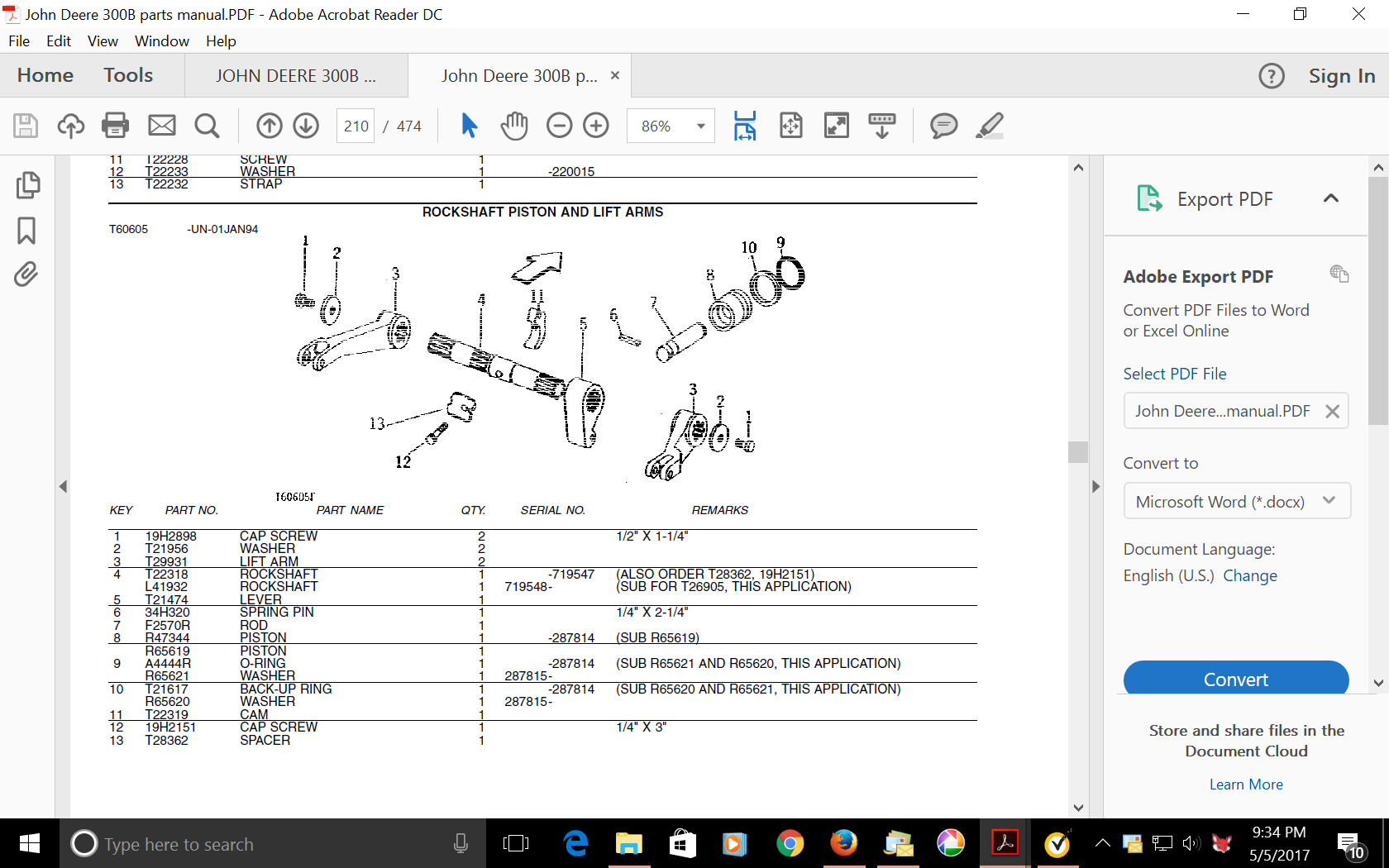Click the zoom in plus icon
1389x868 pixels.
point(596,126)
